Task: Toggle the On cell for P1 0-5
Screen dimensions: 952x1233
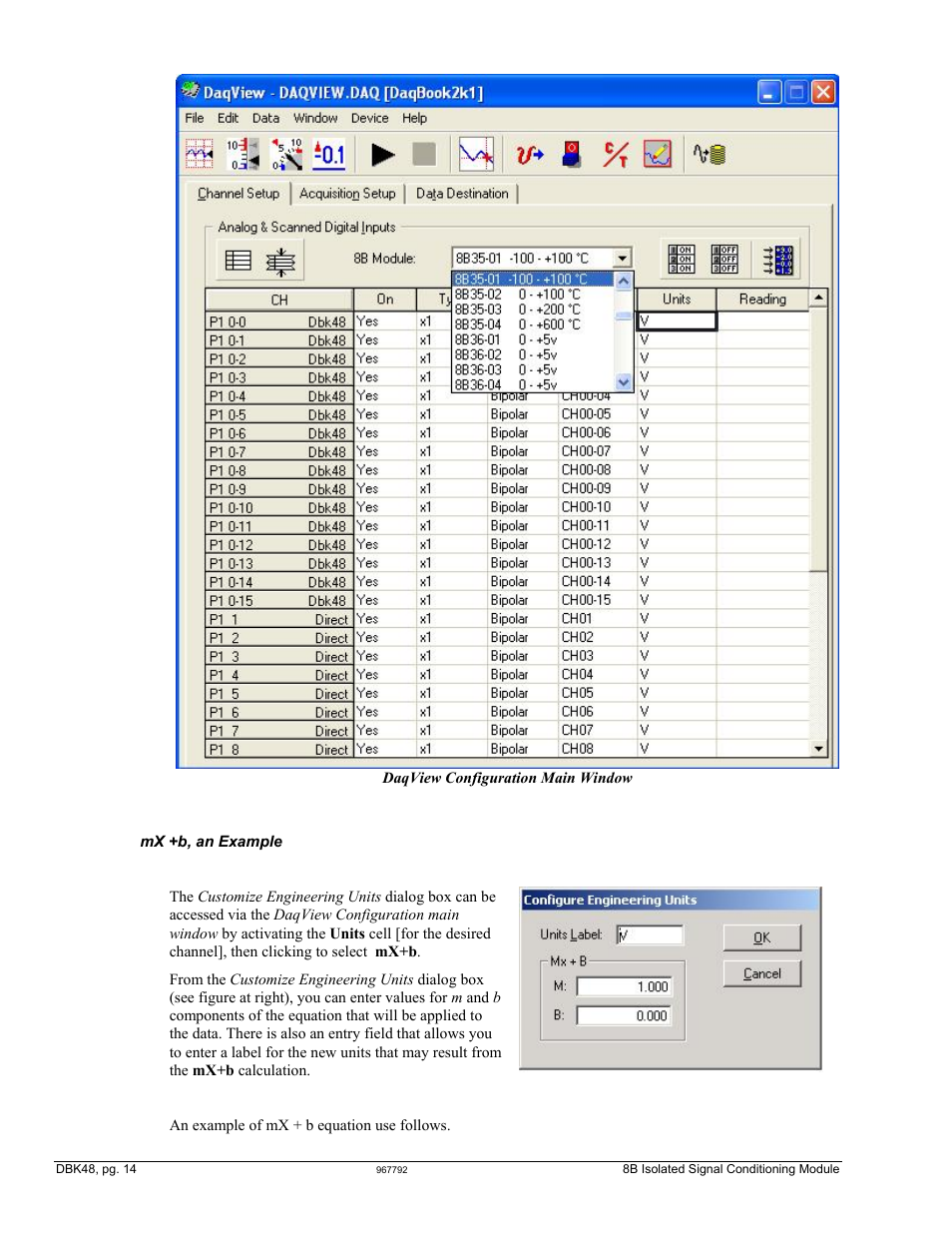Action: [x=385, y=414]
